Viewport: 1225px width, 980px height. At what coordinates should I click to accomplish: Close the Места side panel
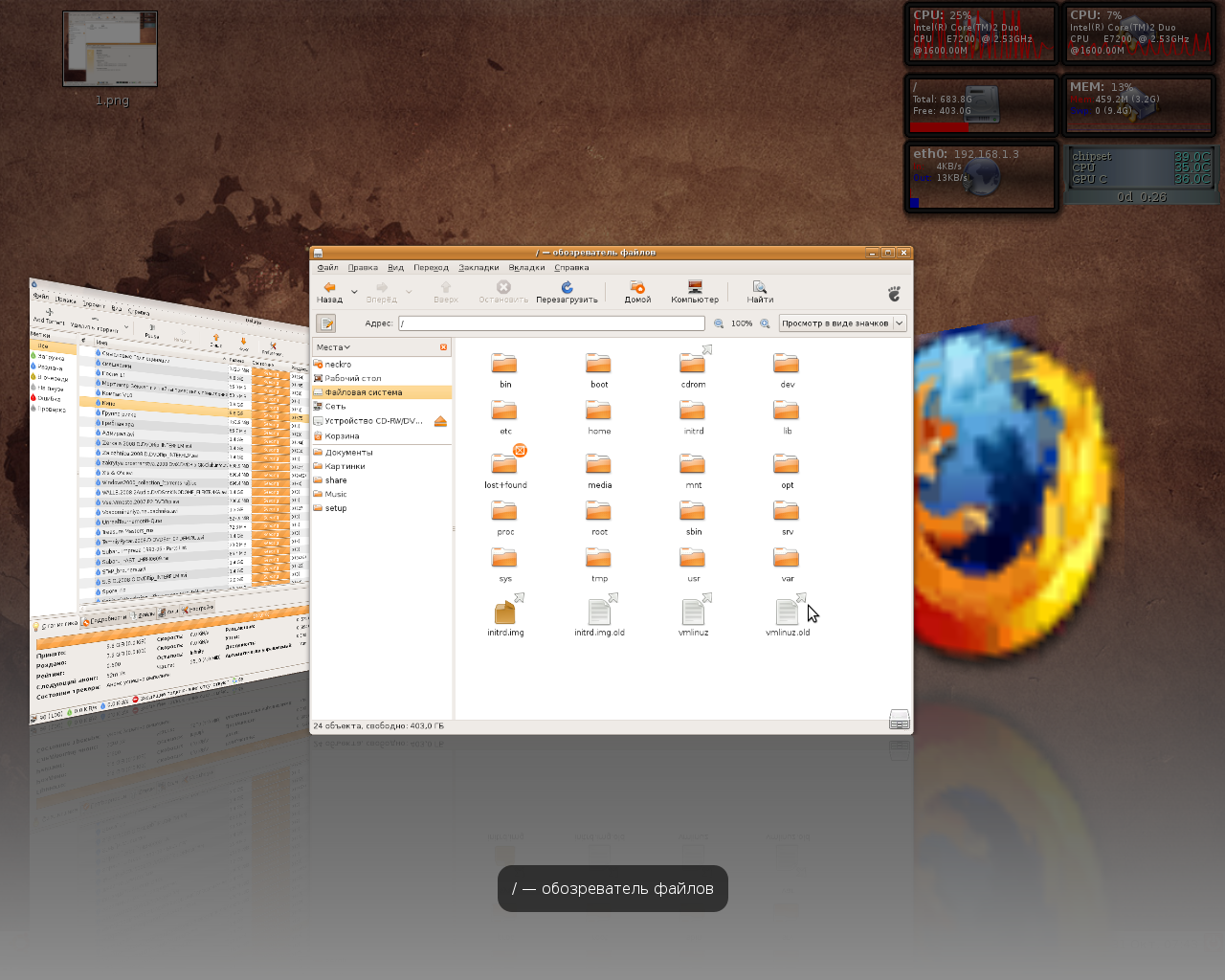point(443,347)
